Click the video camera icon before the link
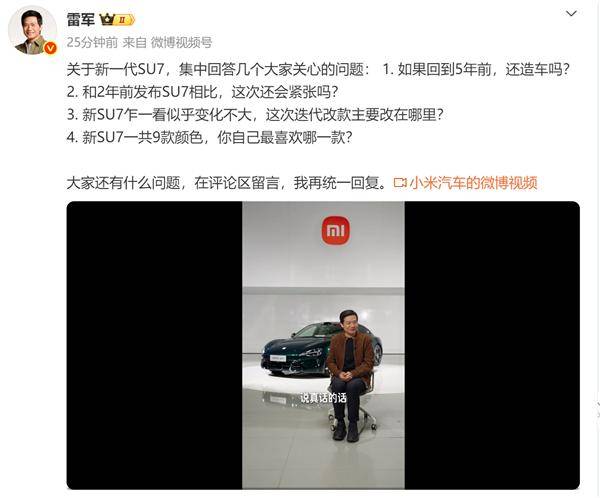This screenshot has width=600, height=498. (400, 183)
